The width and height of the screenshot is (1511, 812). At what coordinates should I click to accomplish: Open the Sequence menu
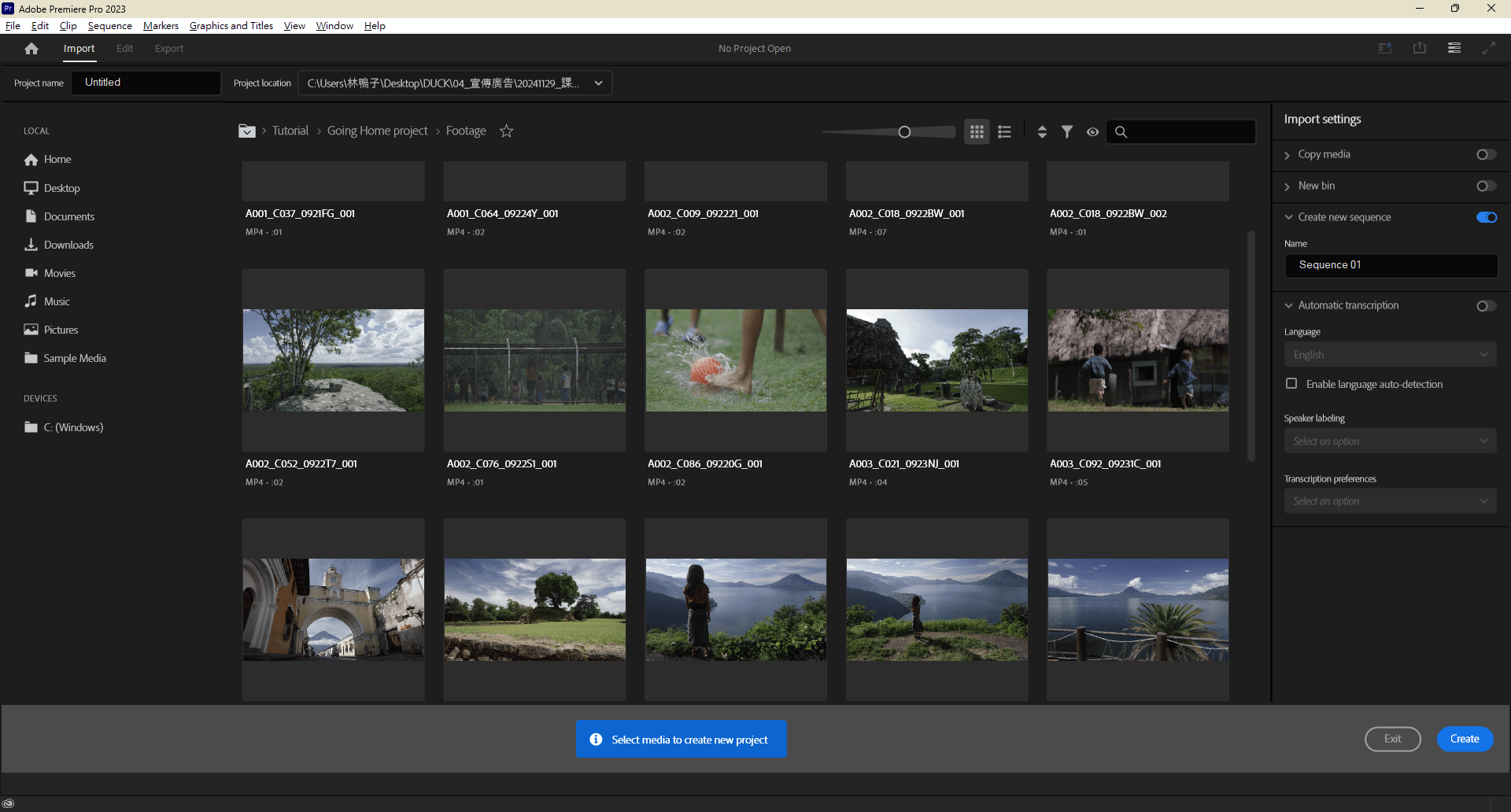[x=109, y=26]
